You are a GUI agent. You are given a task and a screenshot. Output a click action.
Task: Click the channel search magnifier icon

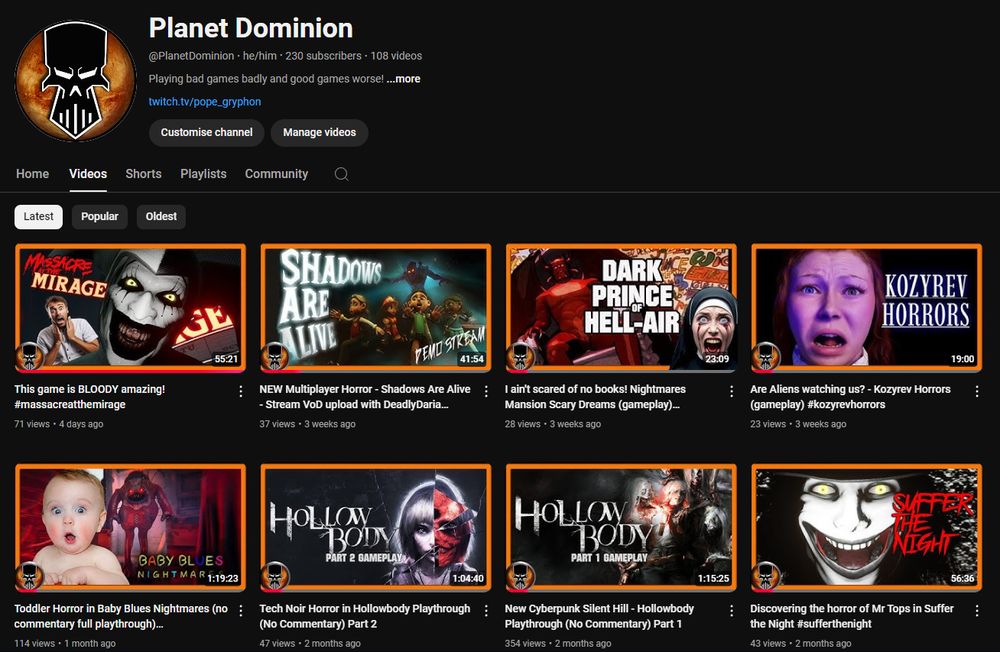click(341, 174)
